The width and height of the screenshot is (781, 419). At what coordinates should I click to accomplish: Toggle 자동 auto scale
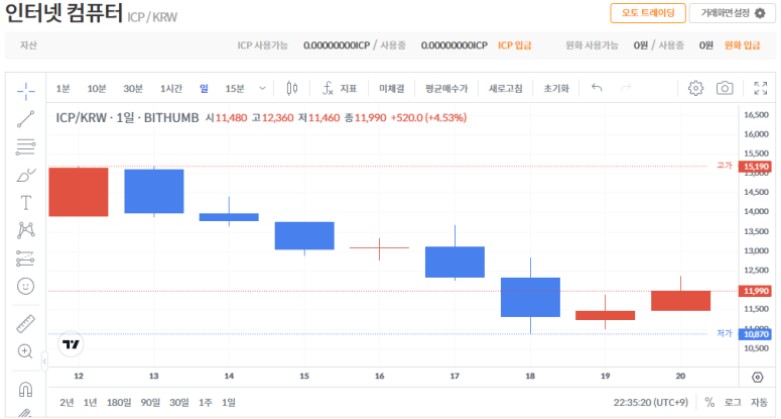coord(759,403)
